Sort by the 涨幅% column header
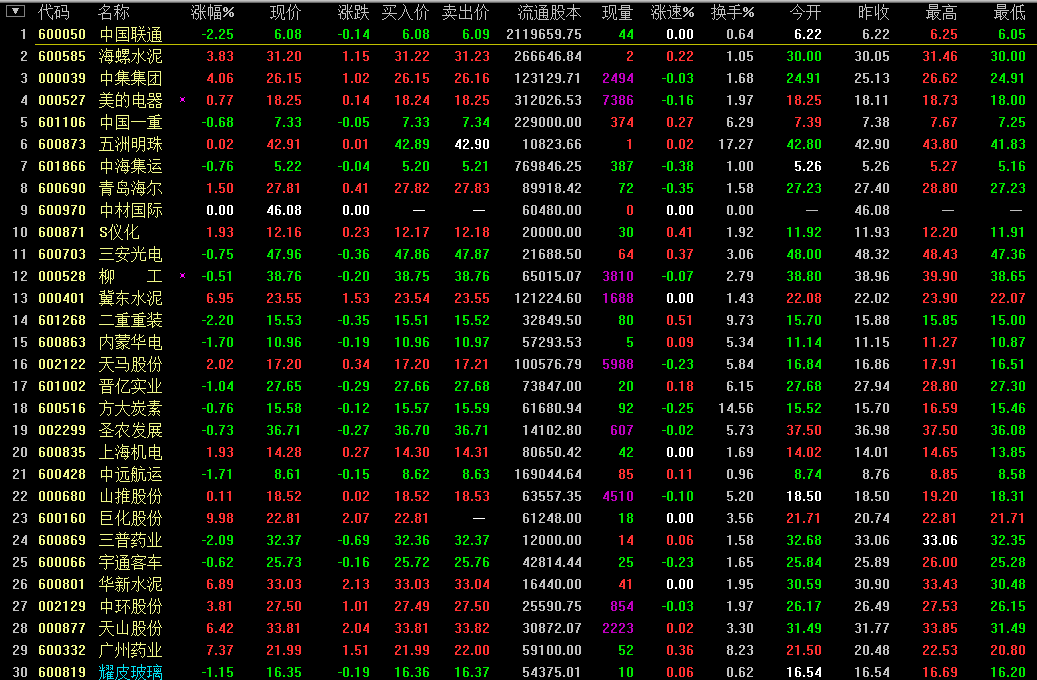This screenshot has width=1037, height=680. click(212, 12)
